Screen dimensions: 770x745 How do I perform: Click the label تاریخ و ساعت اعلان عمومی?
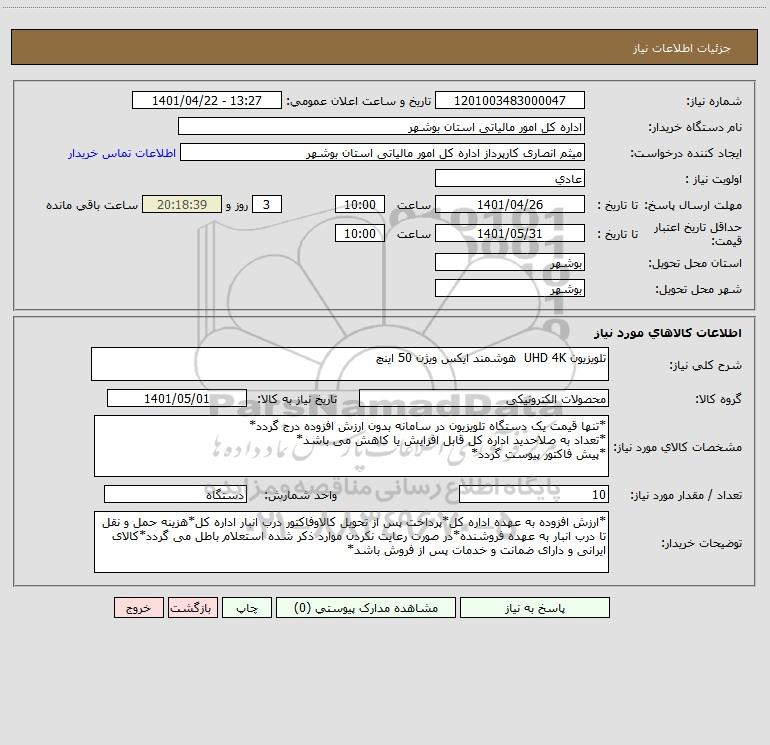pyautogui.click(x=358, y=102)
